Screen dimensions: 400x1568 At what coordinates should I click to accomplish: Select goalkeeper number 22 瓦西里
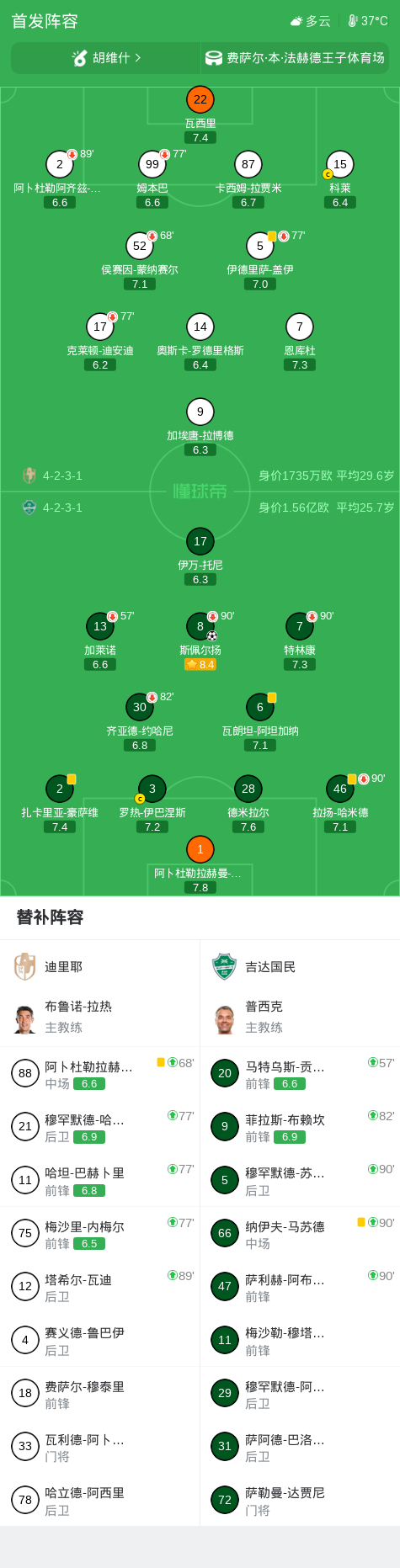tap(200, 99)
